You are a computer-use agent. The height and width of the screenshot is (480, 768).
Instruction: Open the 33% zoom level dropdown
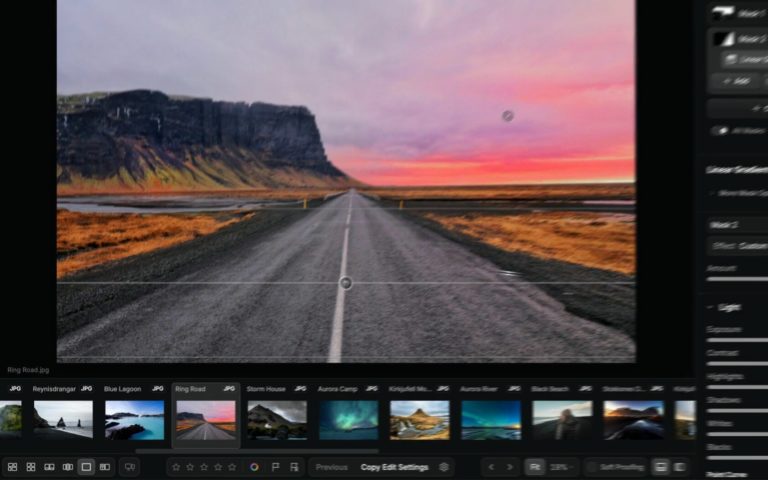(x=561, y=467)
